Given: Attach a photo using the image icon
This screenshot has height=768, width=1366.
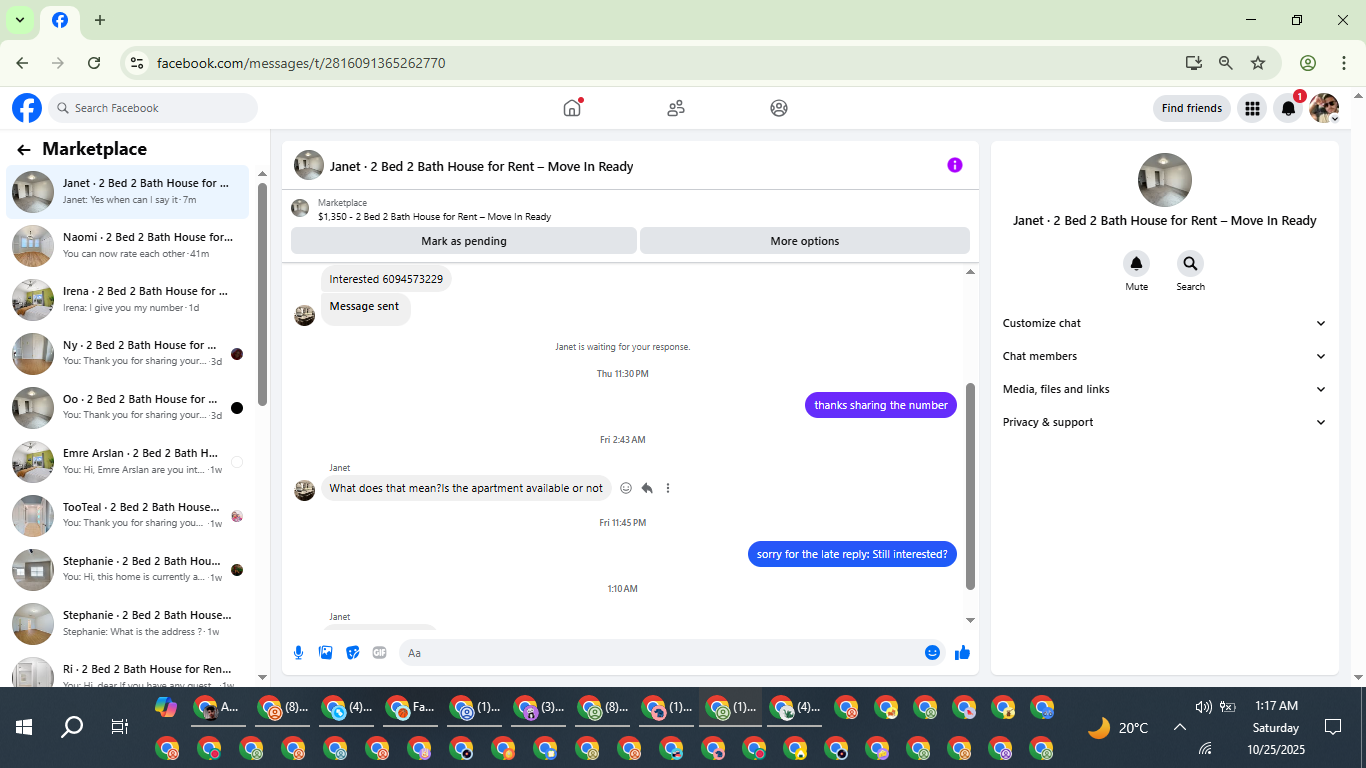Looking at the screenshot, I should tap(325, 653).
